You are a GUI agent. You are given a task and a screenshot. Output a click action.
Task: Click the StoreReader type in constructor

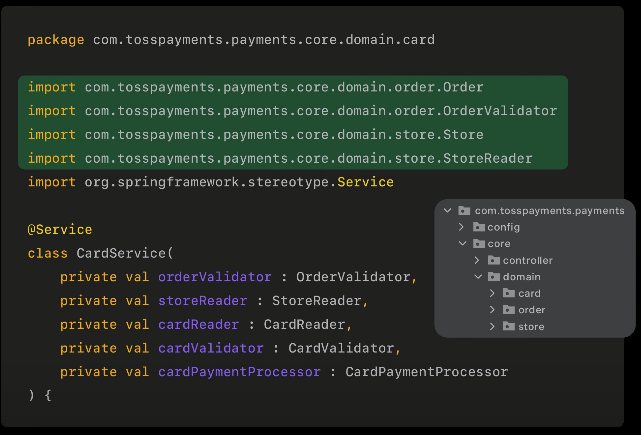[317, 301]
